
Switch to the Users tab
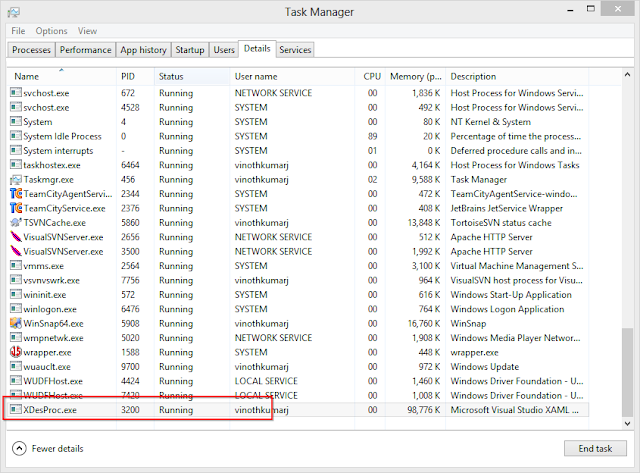(224, 50)
